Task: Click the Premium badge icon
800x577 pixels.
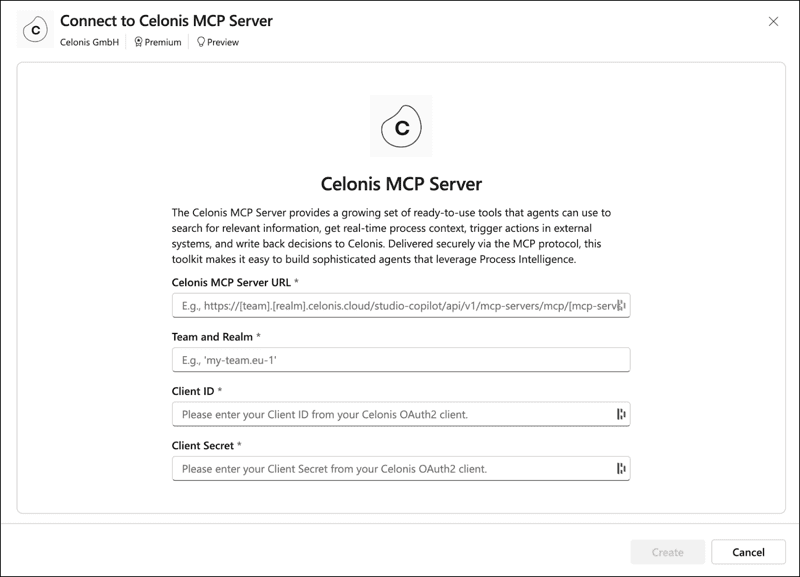Action: point(139,43)
